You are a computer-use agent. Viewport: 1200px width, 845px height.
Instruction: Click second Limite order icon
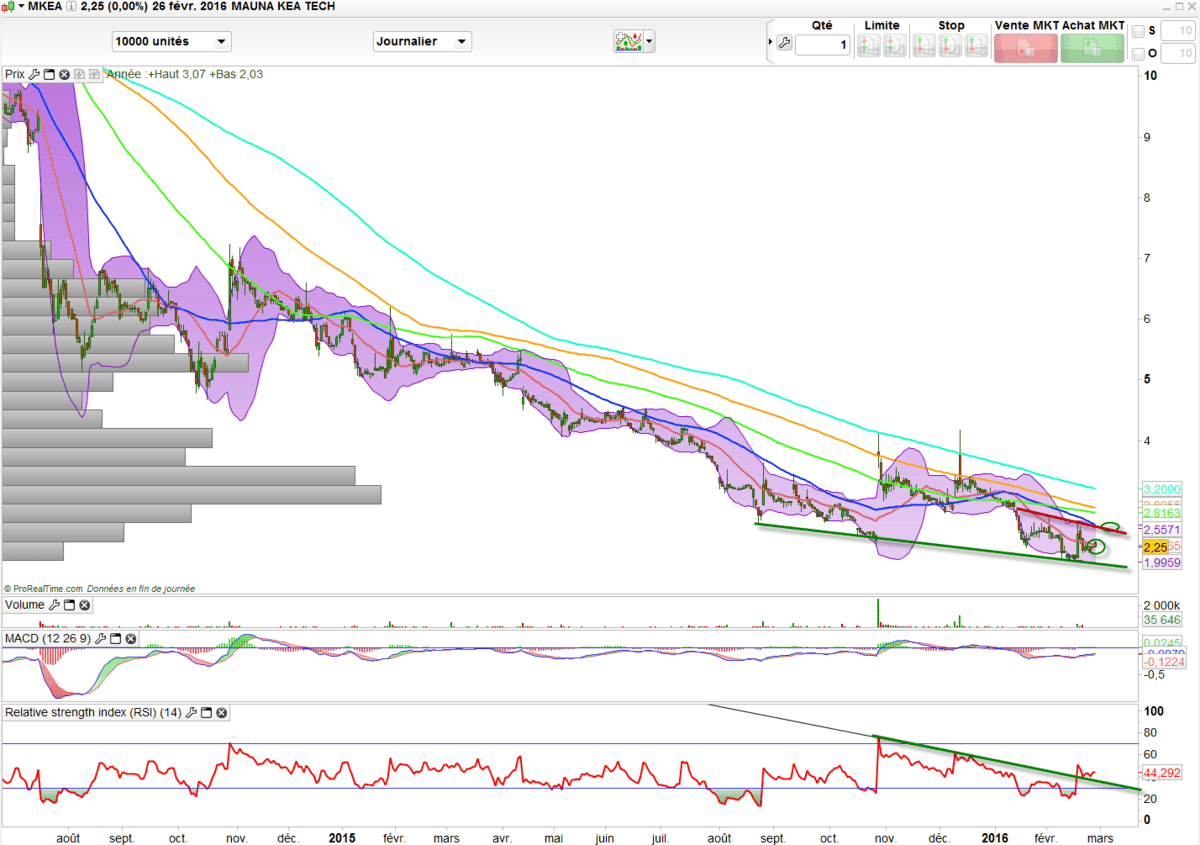click(895, 46)
